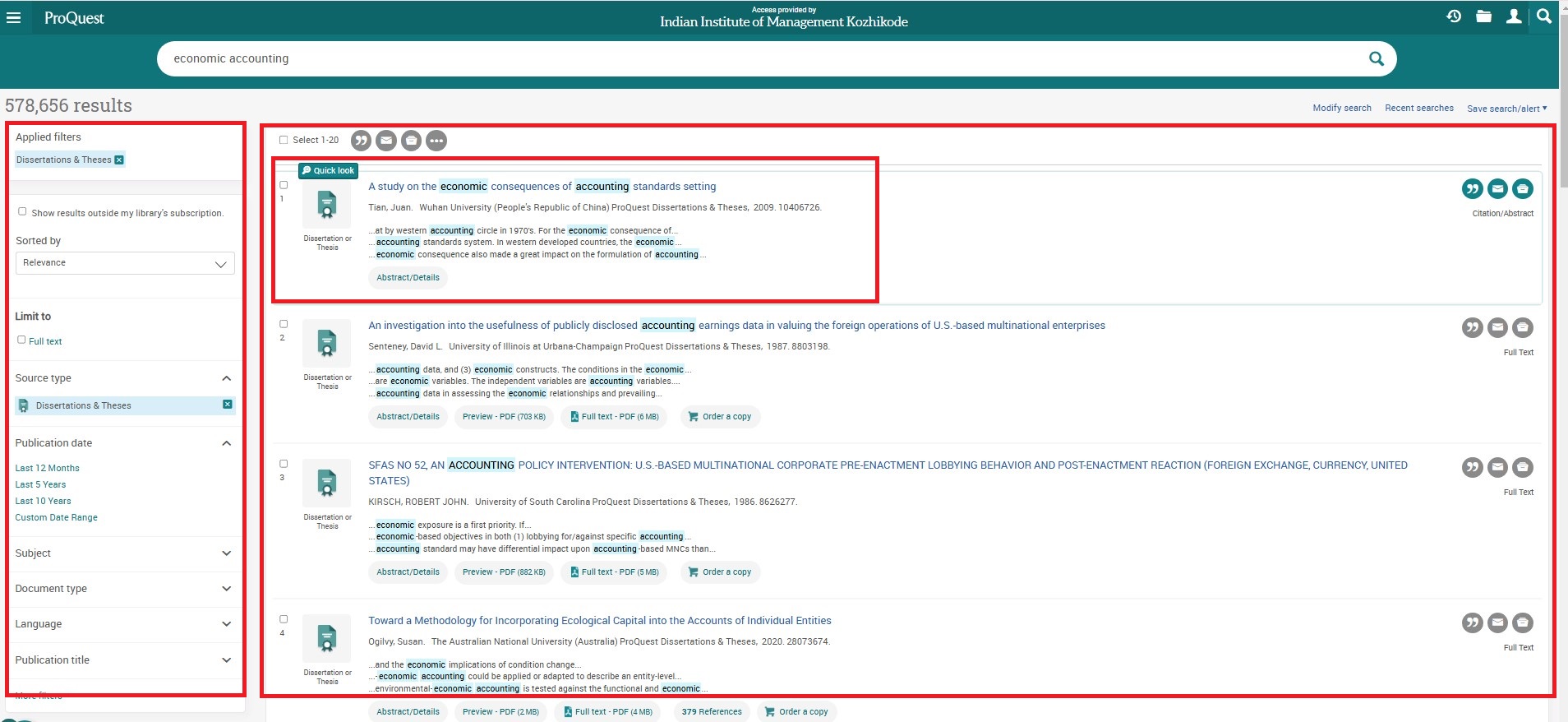Open the hamburger navigation menu
1568x722 pixels.
pyautogui.click(x=14, y=17)
